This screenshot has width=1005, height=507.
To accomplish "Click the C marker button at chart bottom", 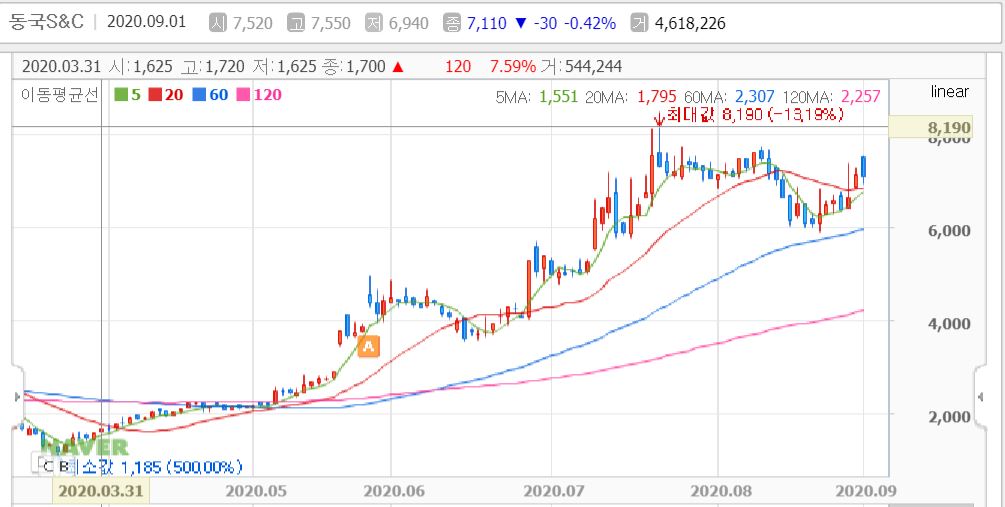I will (x=46, y=466).
